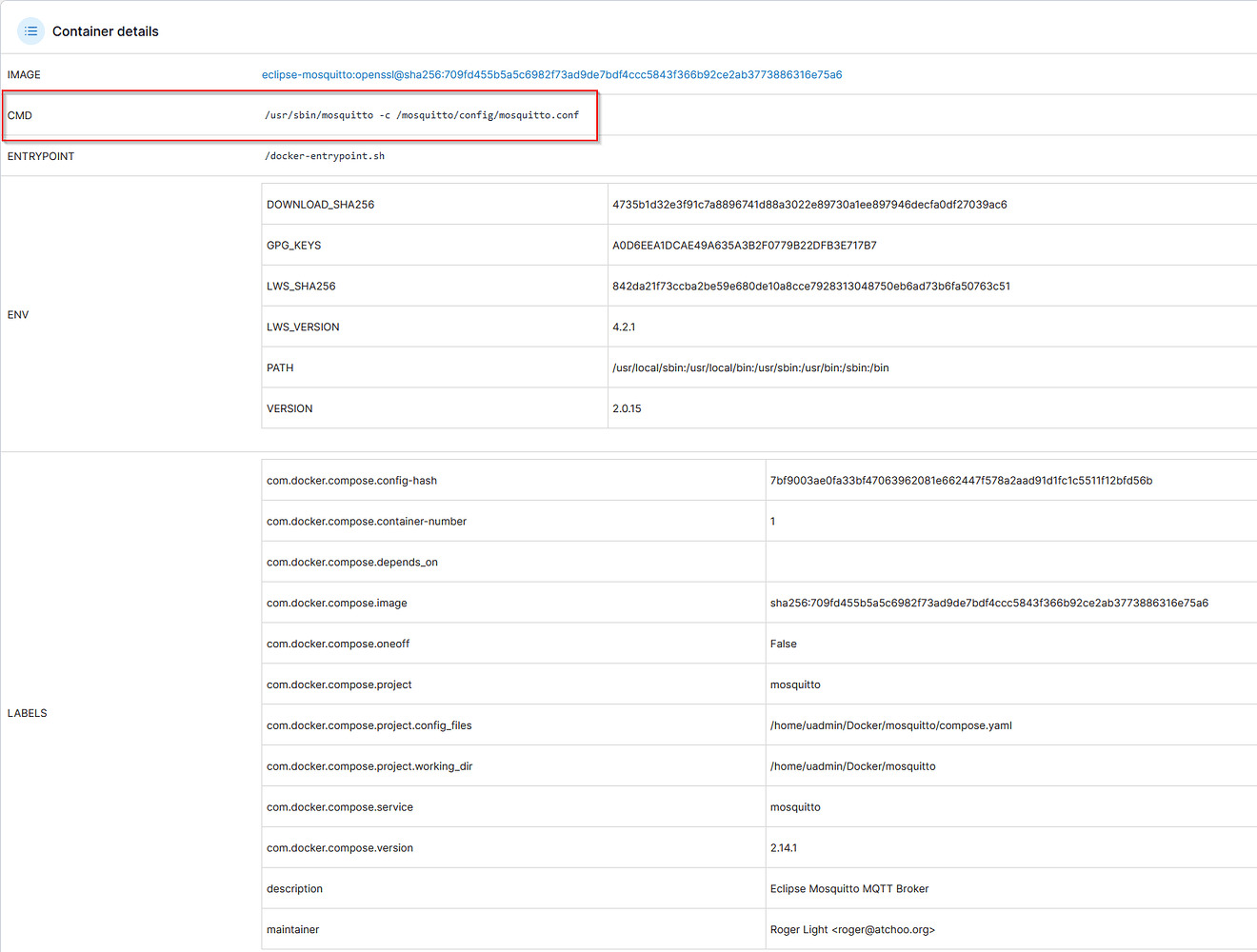The width and height of the screenshot is (1257, 952).
Task: Select the compose.service value mosquitto
Action: click(795, 808)
